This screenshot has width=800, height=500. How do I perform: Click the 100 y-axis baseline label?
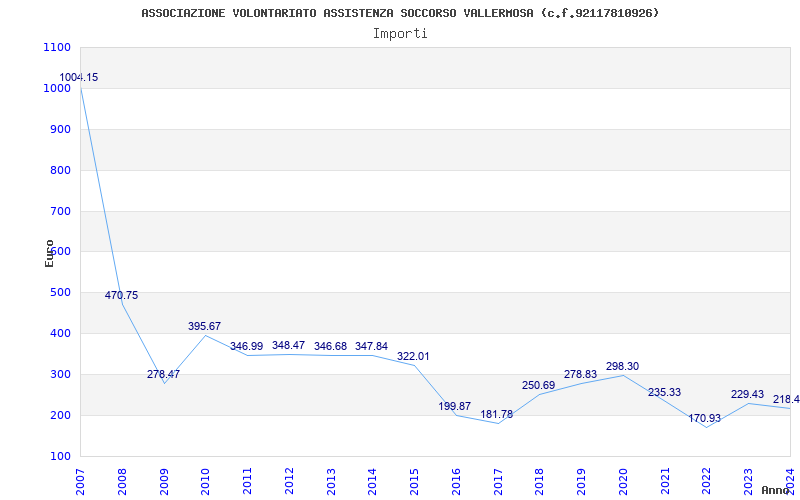tap(60, 456)
